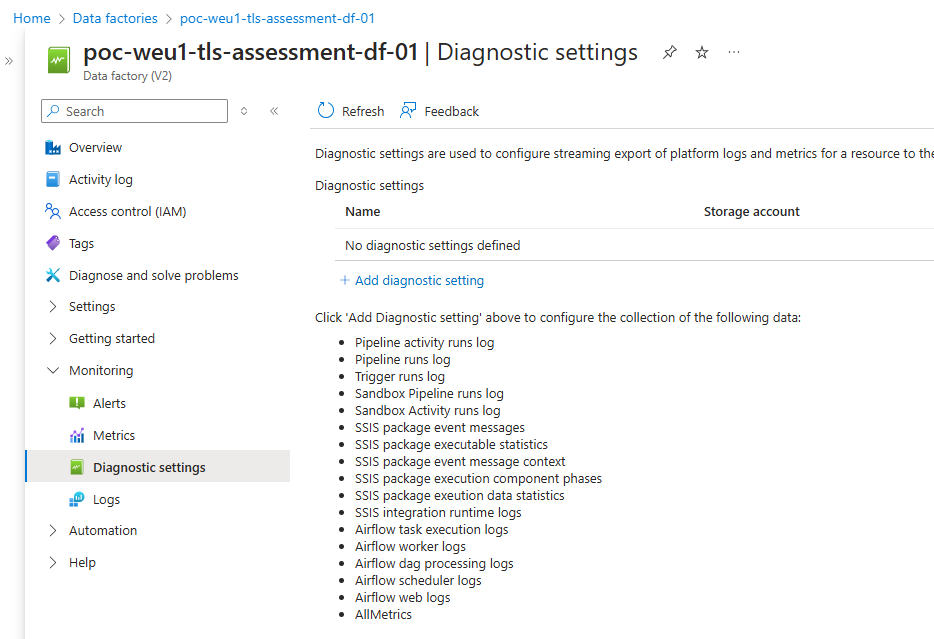This screenshot has height=639, width=934.
Task: Click the Refresh icon in the toolbar
Action: tap(326, 111)
